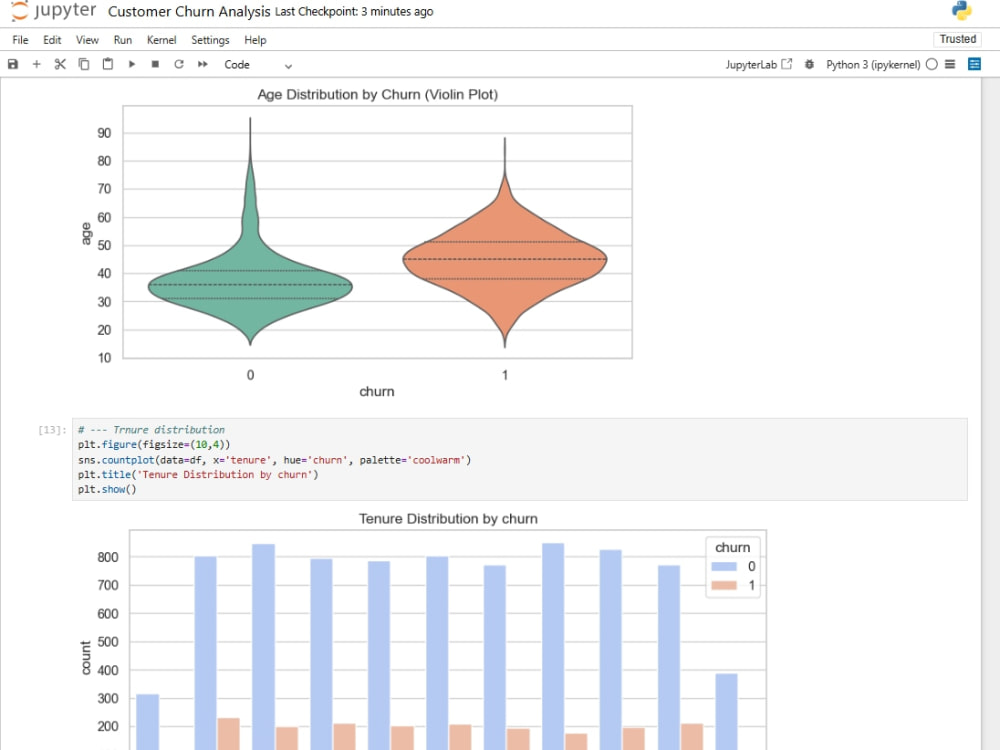Viewport: 1000px width, 750px height.
Task: Click the Jupyter logo
Action: coord(54,11)
